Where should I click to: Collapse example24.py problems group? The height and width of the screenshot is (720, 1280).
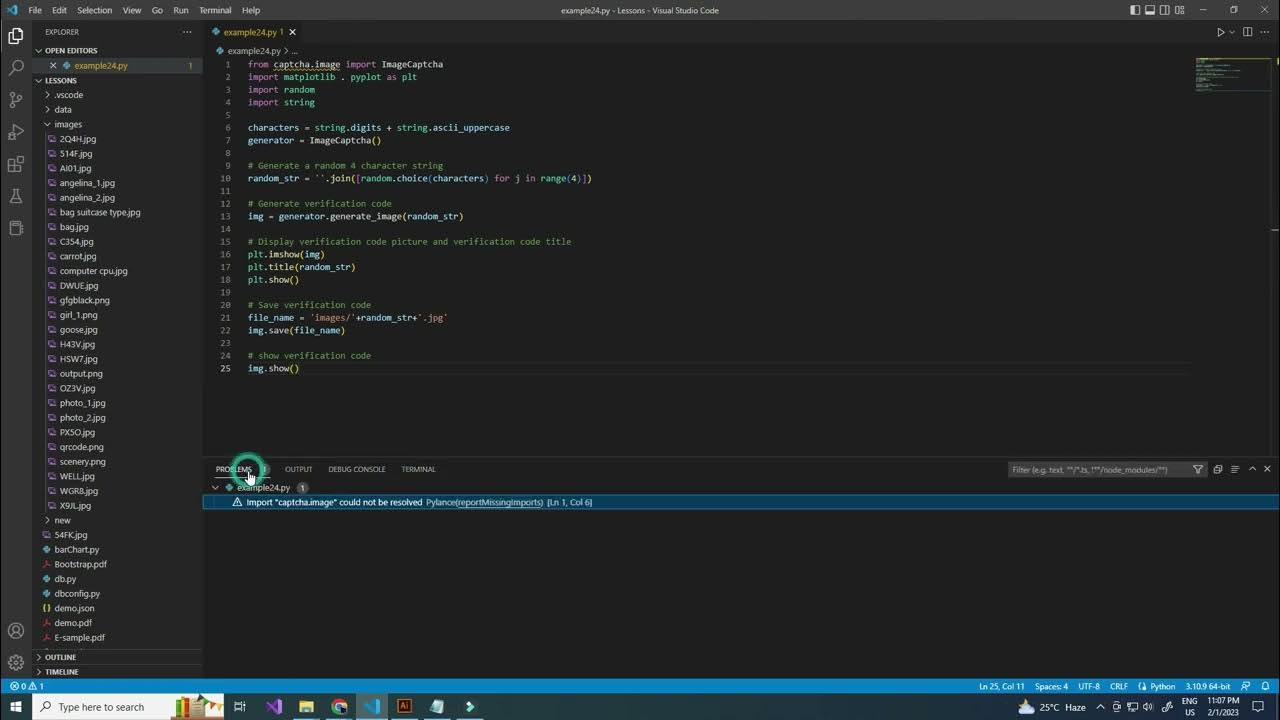click(216, 488)
